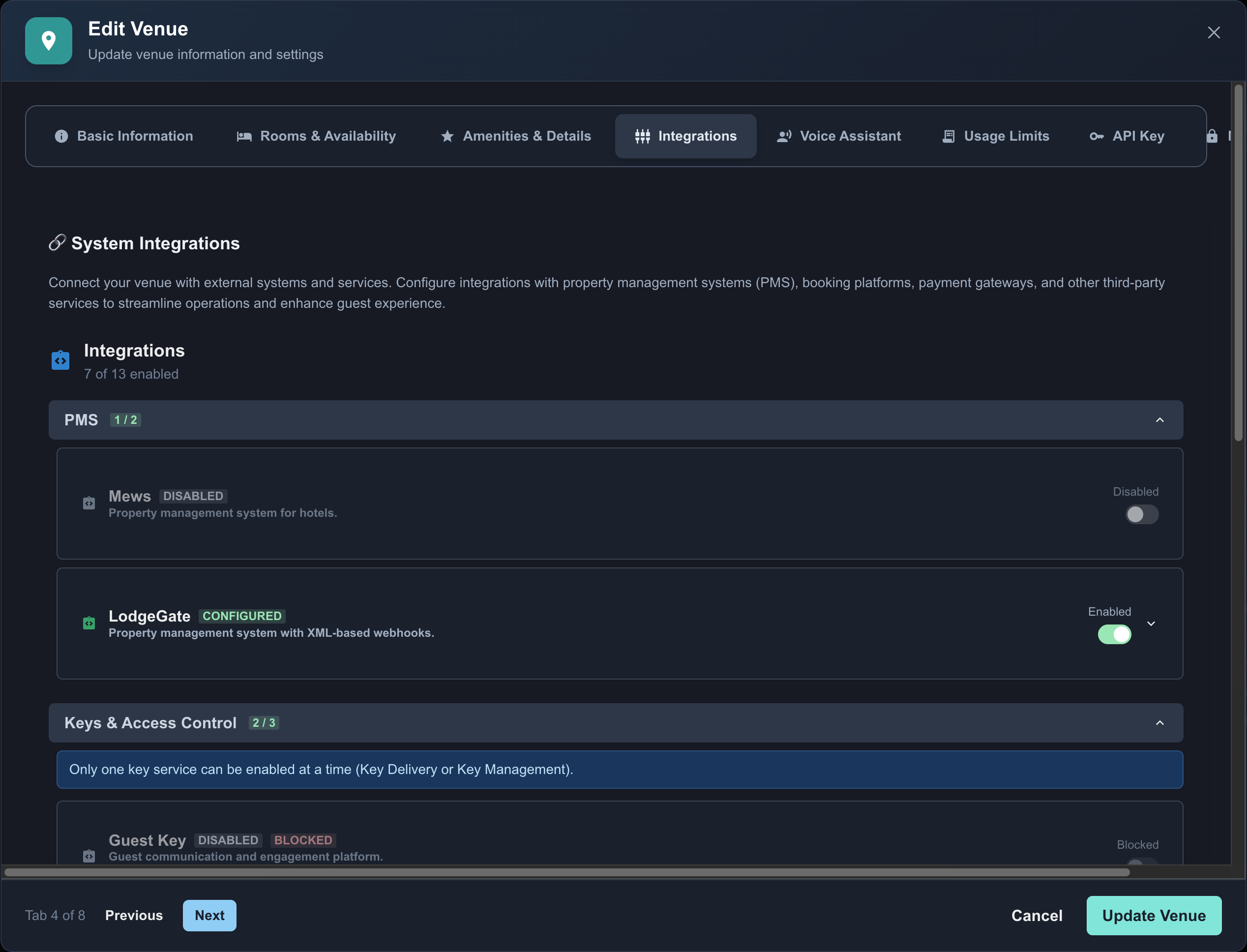Enable the Mews integration toggle
This screenshot has width=1247, height=952.
coord(1142,514)
